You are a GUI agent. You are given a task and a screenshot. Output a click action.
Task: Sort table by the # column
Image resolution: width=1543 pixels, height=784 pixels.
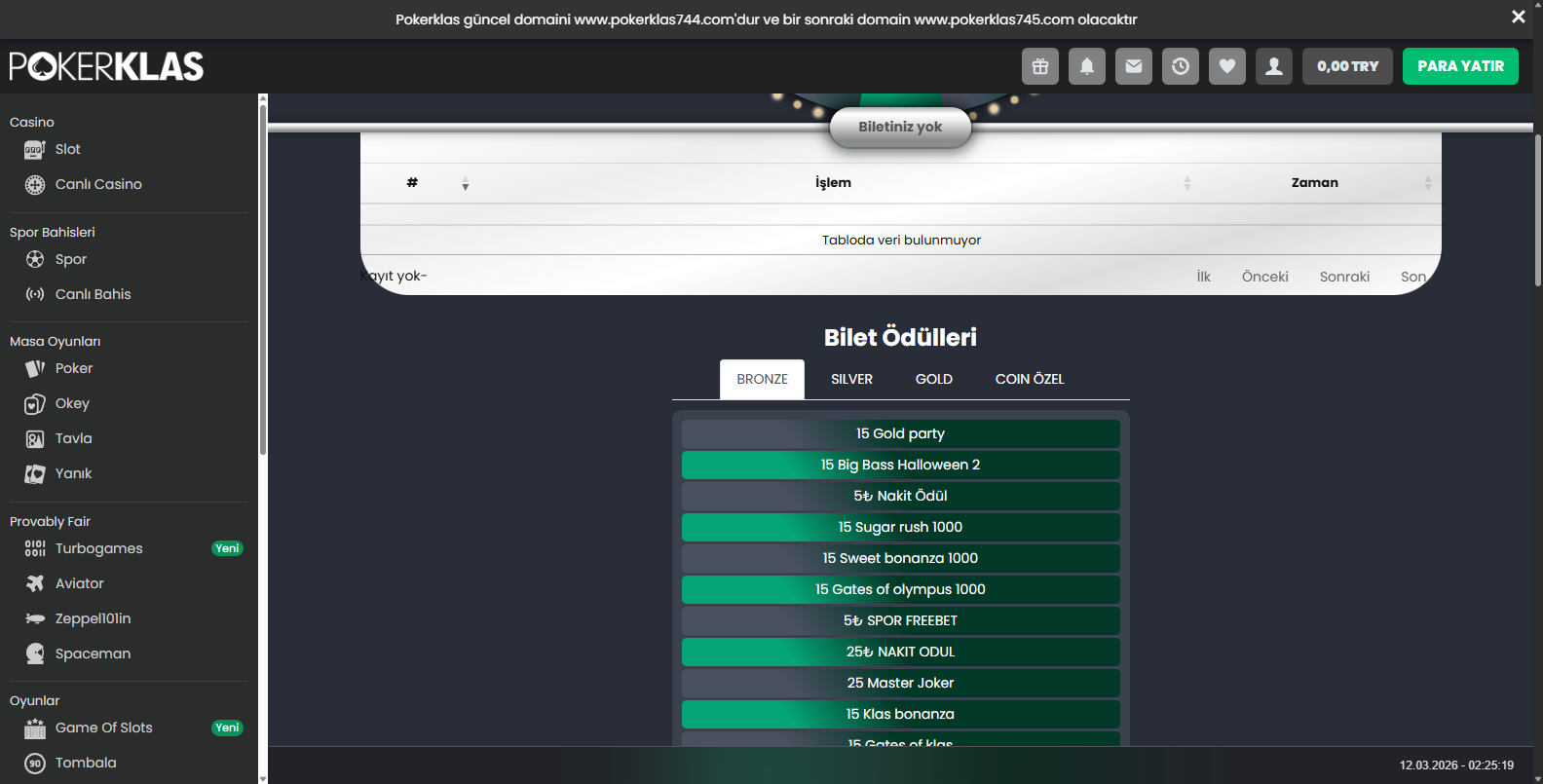[413, 183]
